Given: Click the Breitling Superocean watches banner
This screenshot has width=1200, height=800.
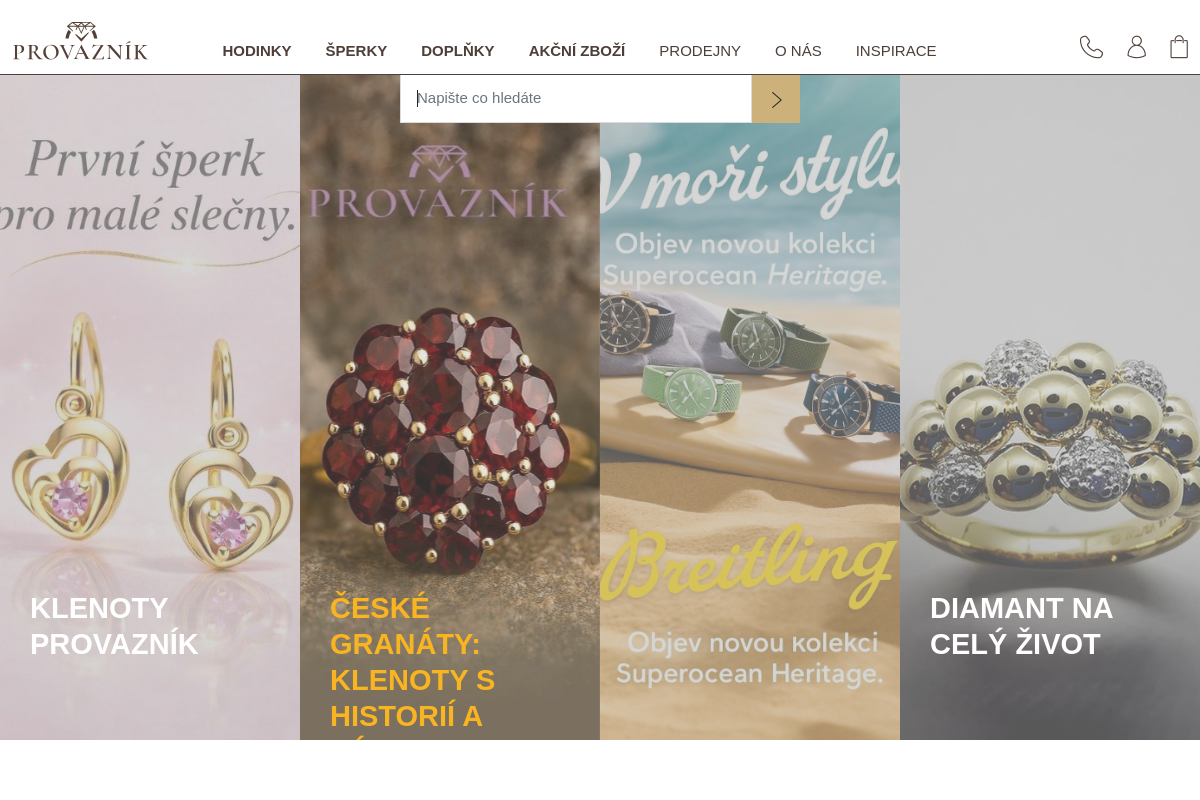Looking at the screenshot, I should point(750,420).
